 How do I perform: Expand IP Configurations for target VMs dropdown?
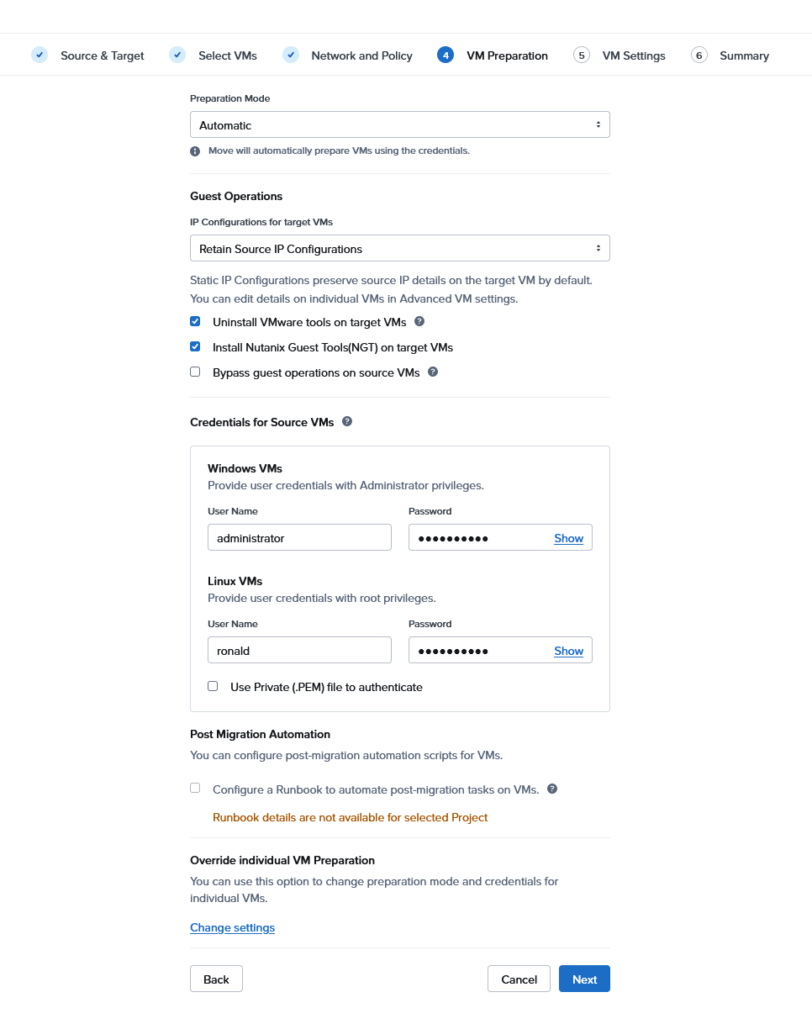[399, 248]
